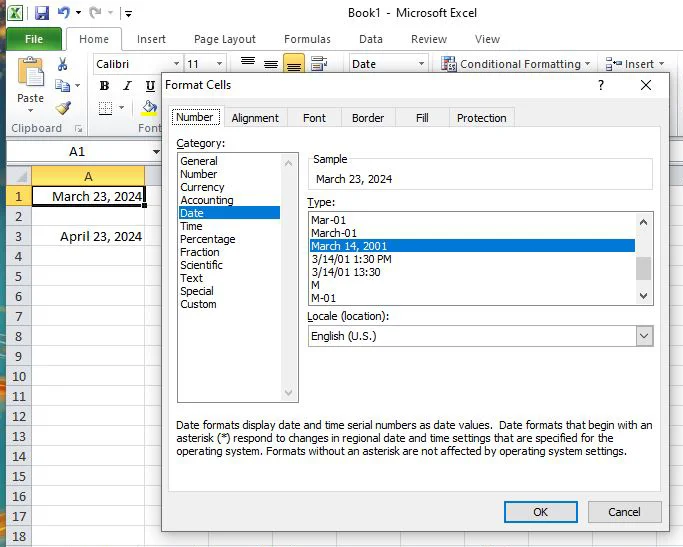Confirm with the OK button
The image size is (683, 547).
click(541, 512)
